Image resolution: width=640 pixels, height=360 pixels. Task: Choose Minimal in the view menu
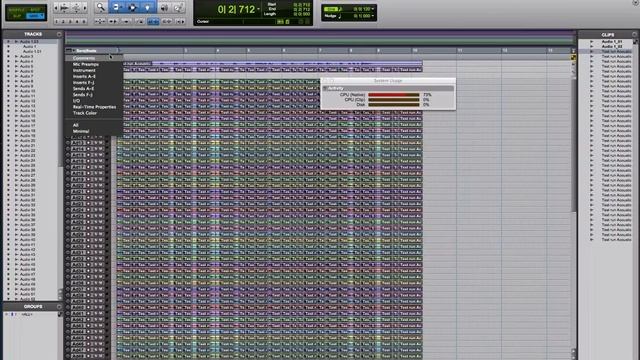81,131
